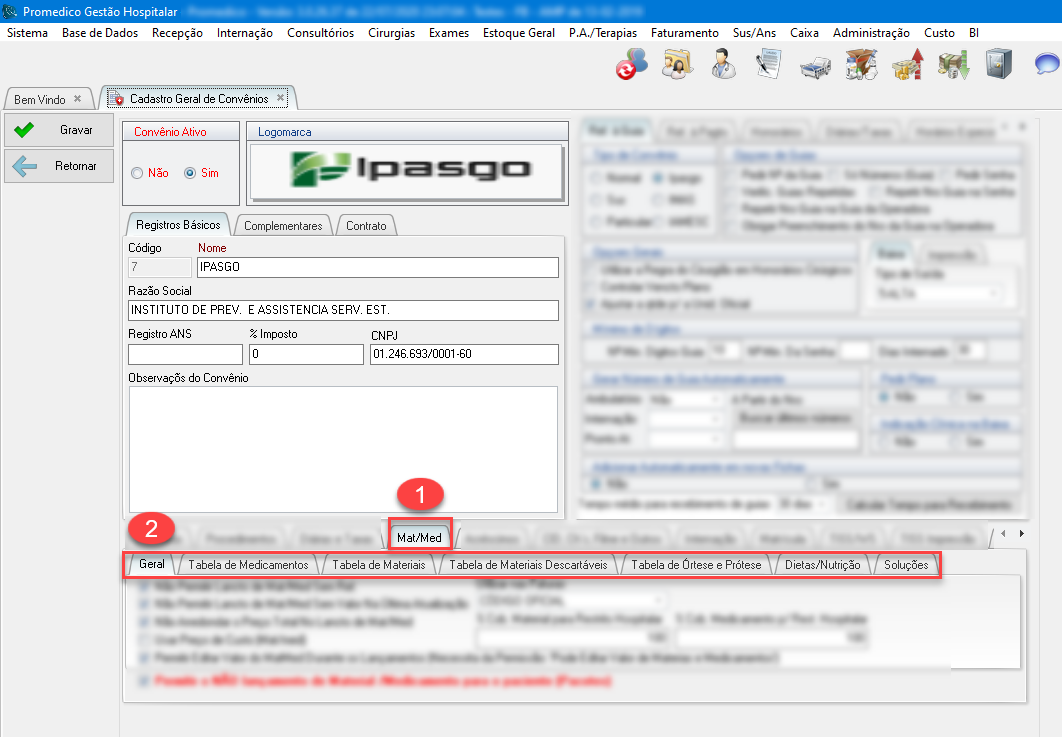Click the doctor icon in toolbar
Screen dimensions: 1062x737
click(722, 64)
